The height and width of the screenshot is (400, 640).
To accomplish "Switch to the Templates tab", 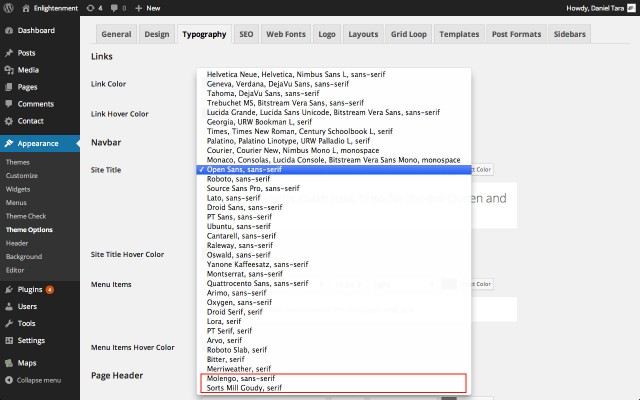I will pos(459,34).
